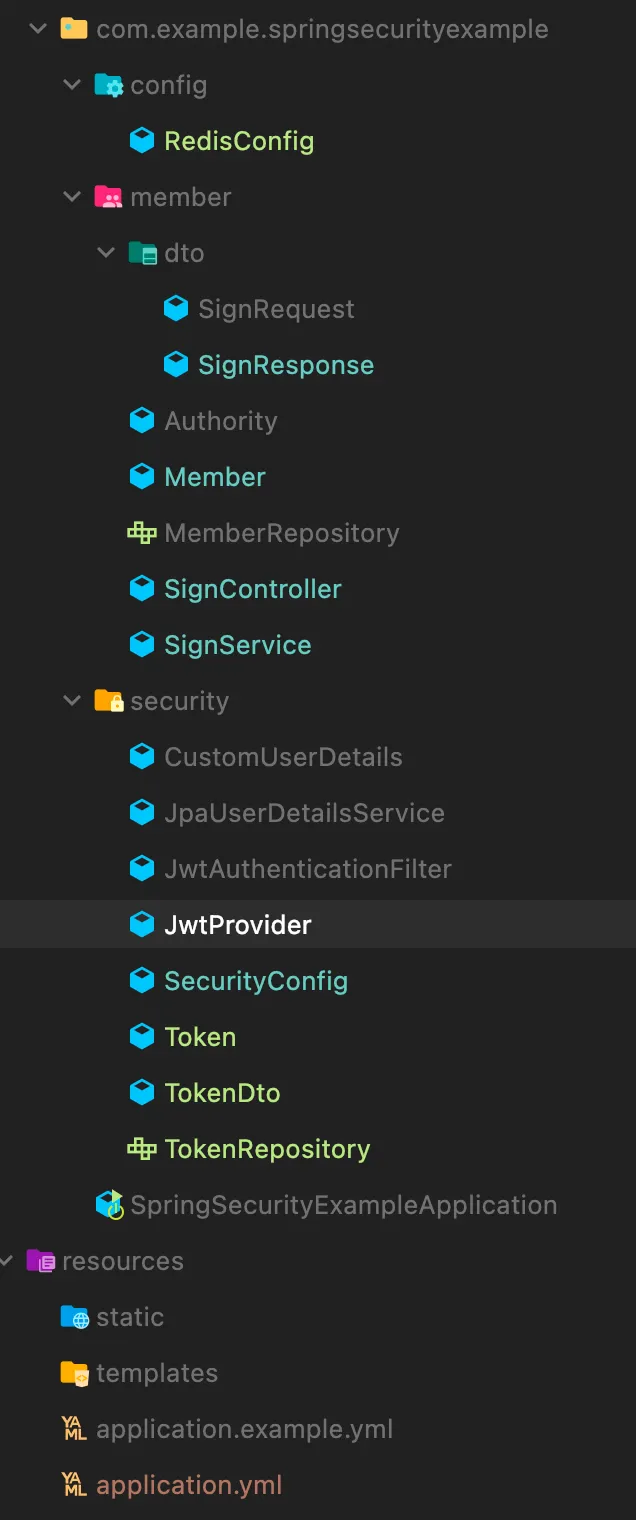
Task: Click the resources folder icon
Action: [x=41, y=1261]
